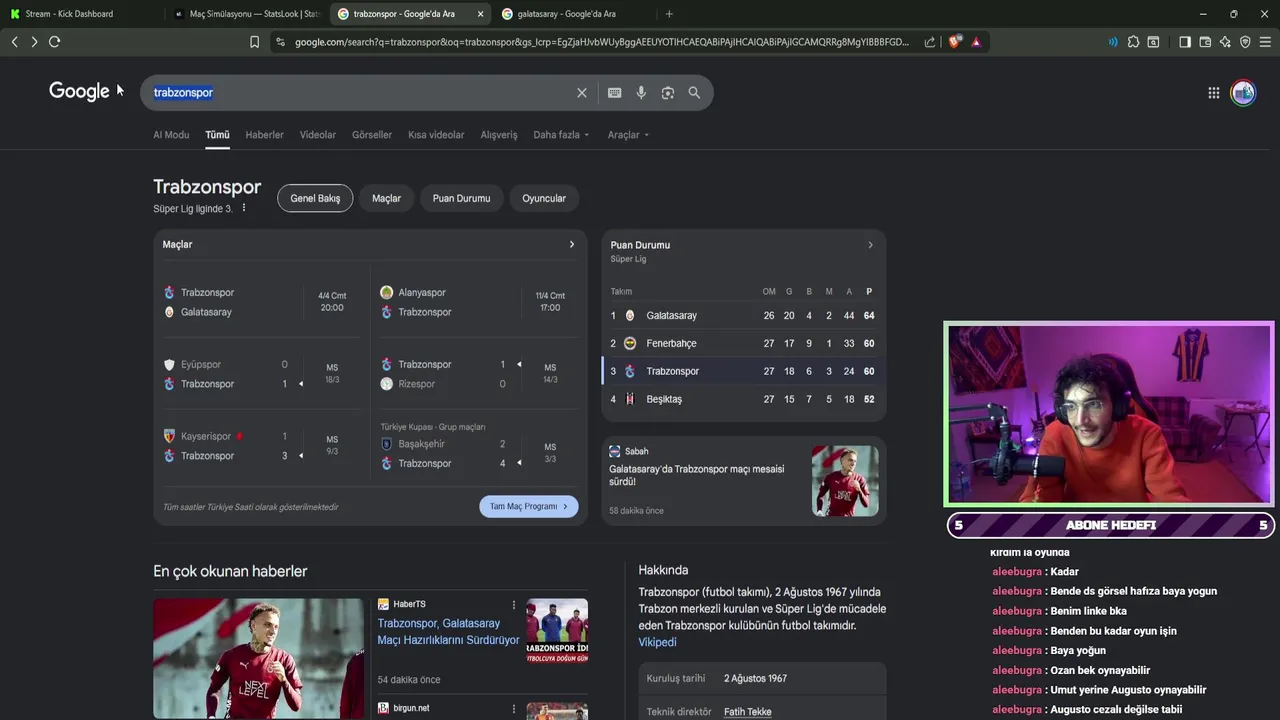
Task: Share this page via the address bar share icon
Action: pyautogui.click(x=930, y=42)
